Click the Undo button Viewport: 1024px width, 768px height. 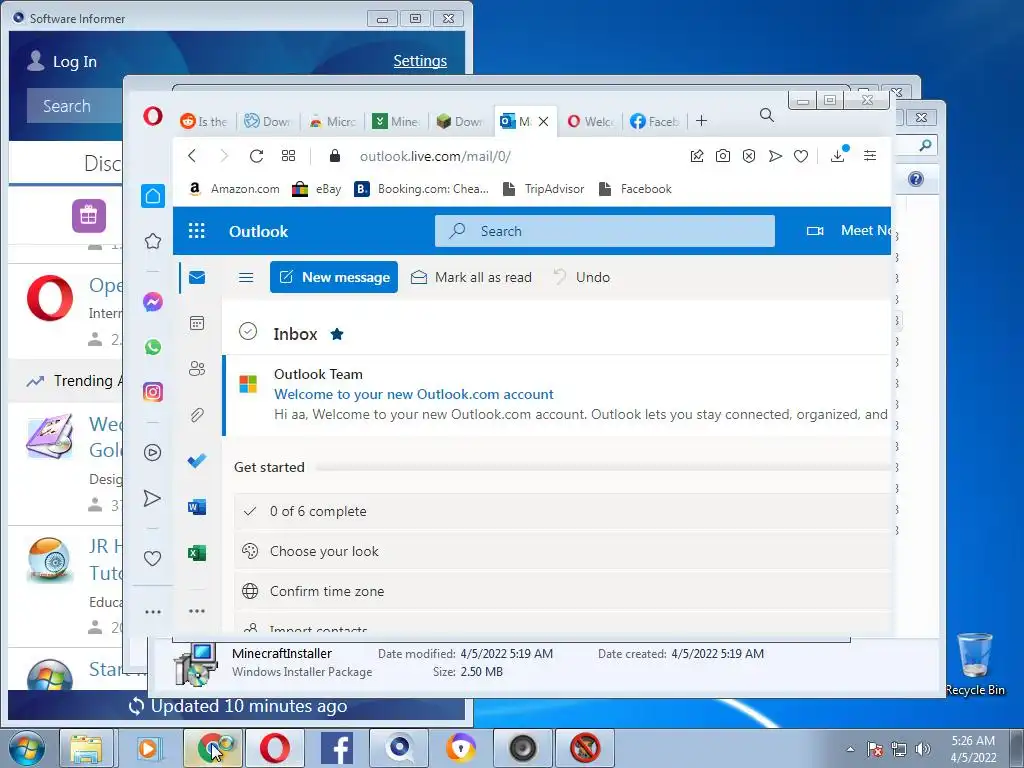[x=581, y=278]
